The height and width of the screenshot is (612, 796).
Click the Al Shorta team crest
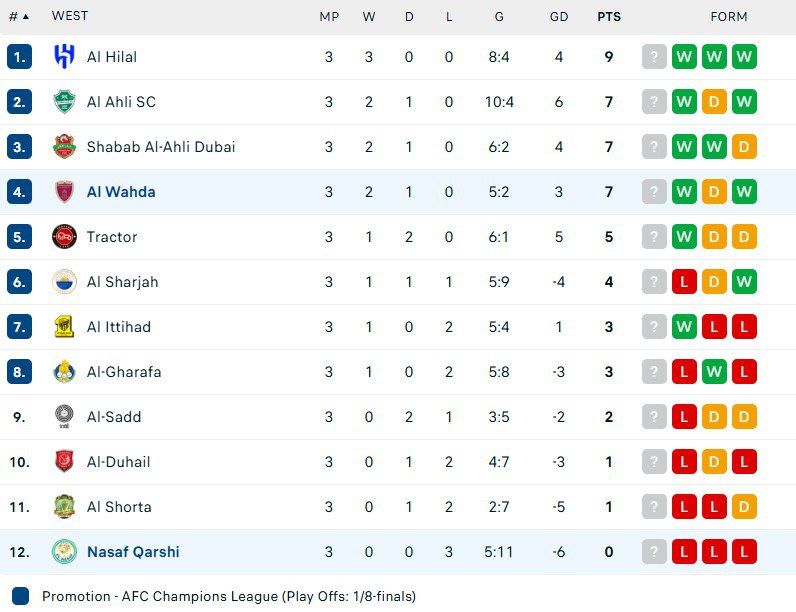tap(64, 507)
